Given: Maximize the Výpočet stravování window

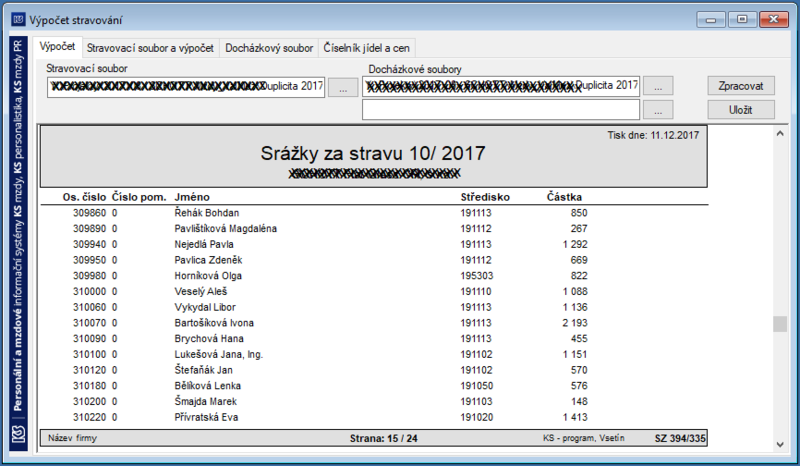Looking at the screenshot, I should 742,19.
